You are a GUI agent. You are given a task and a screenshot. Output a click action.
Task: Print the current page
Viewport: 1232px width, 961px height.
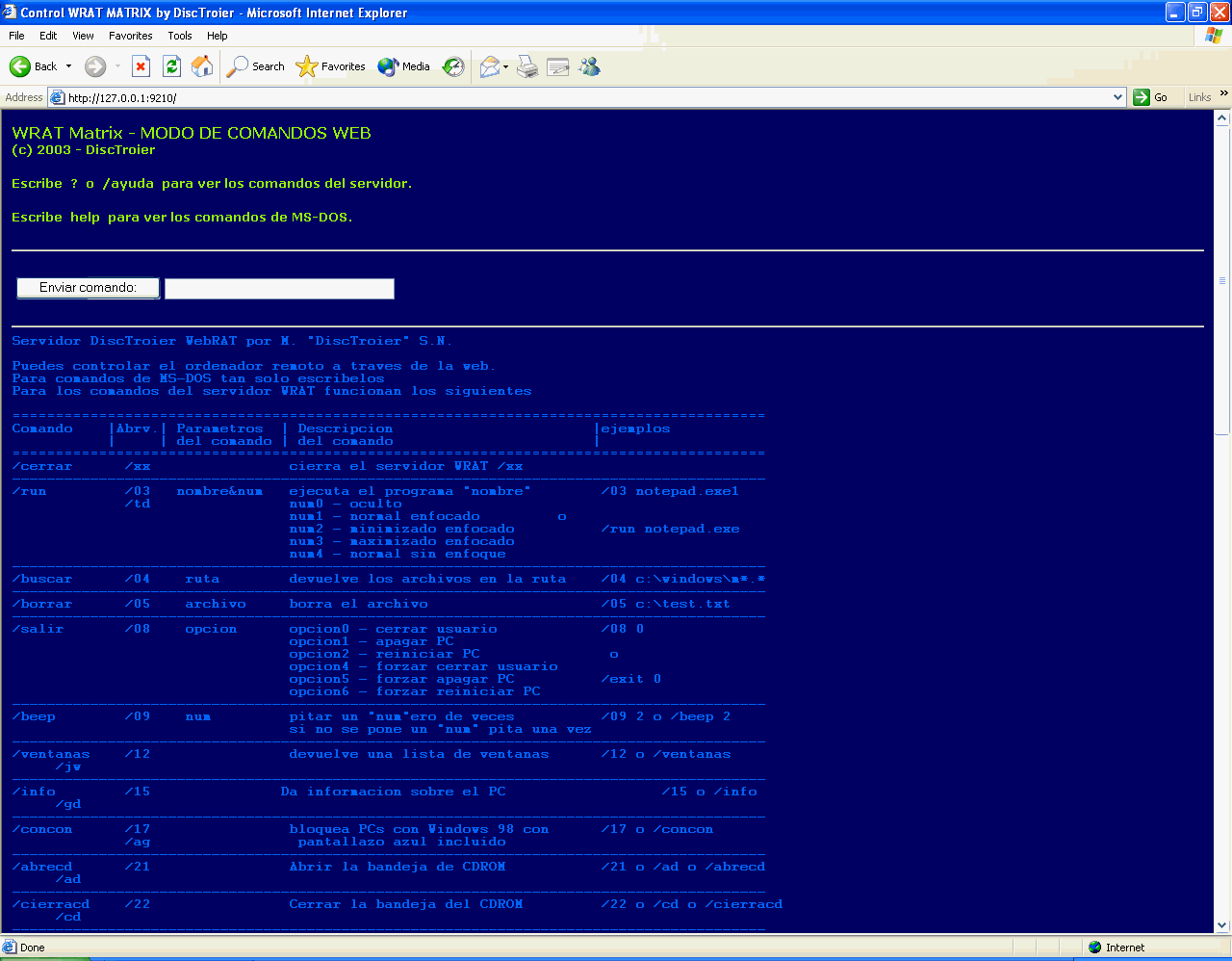527,66
